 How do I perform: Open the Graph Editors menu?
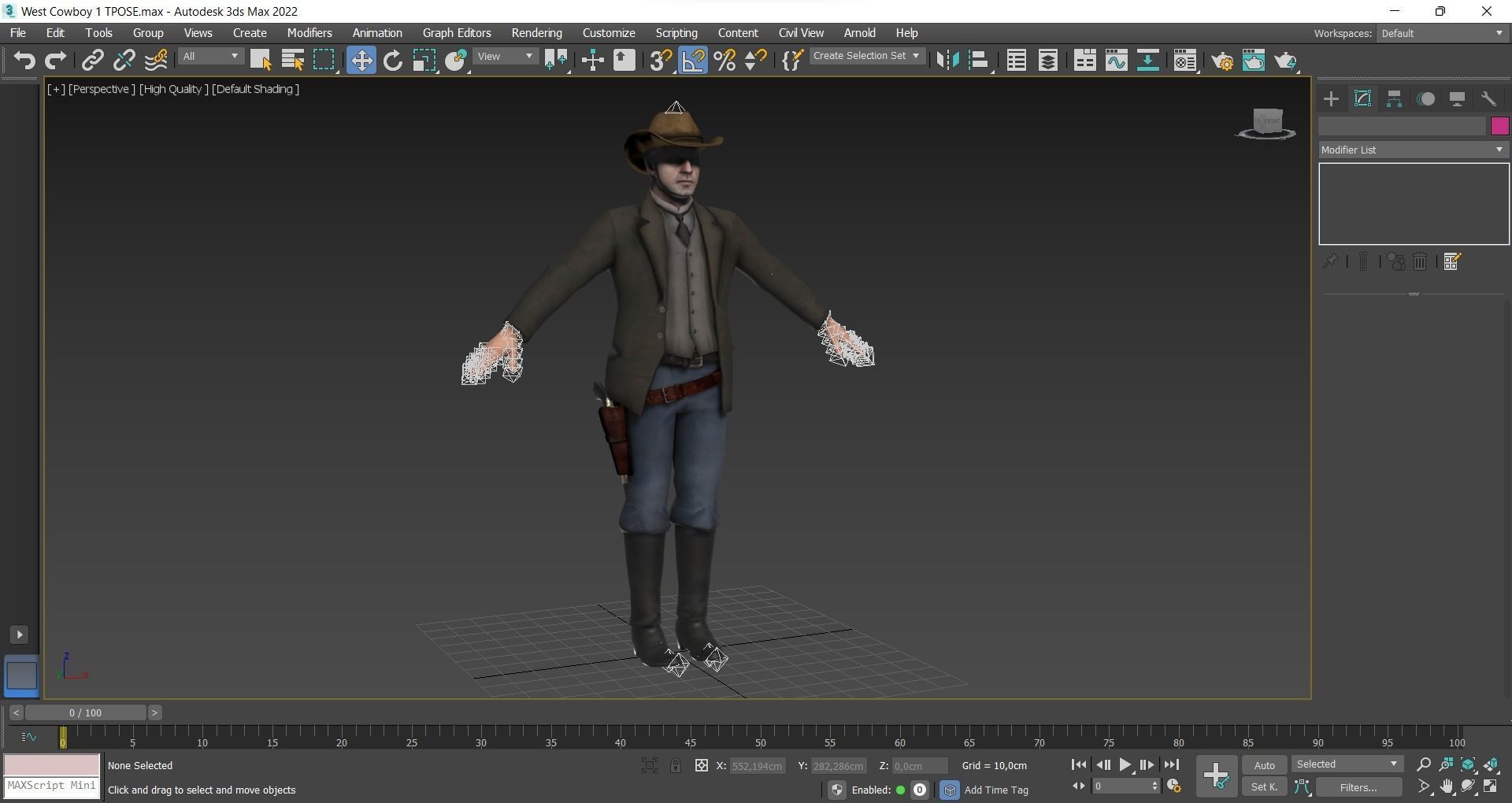[457, 33]
